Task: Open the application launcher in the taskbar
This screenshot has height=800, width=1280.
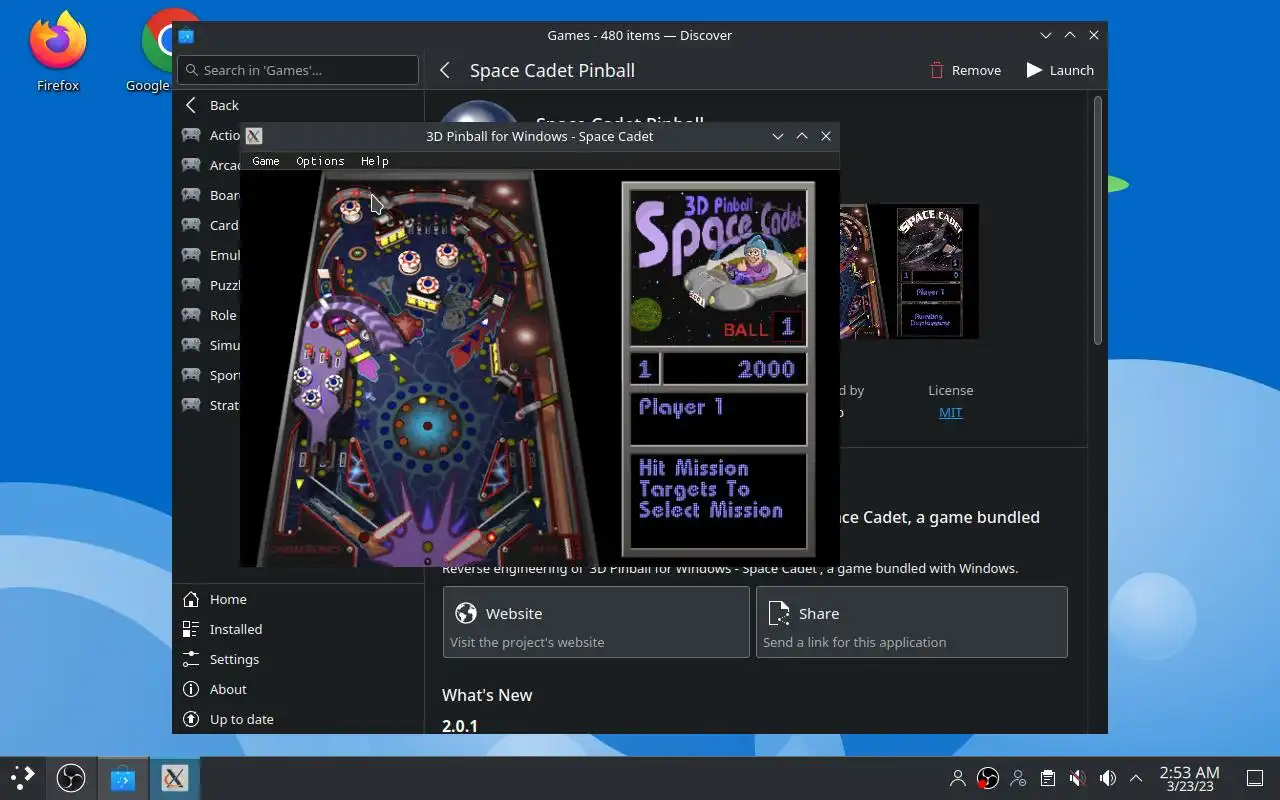Action: pos(22,777)
